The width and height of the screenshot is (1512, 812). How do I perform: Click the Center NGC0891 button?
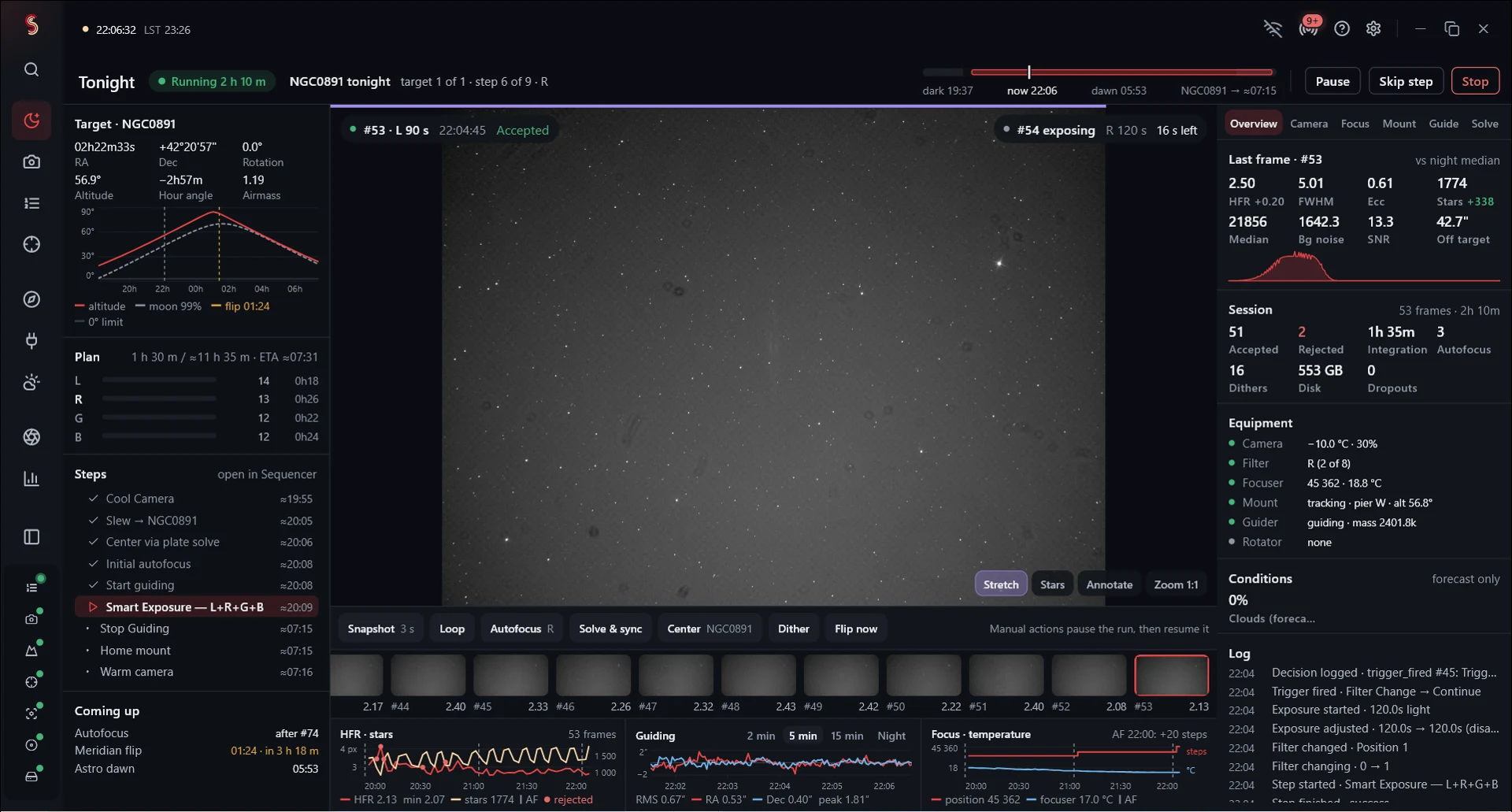pyautogui.click(x=710, y=628)
